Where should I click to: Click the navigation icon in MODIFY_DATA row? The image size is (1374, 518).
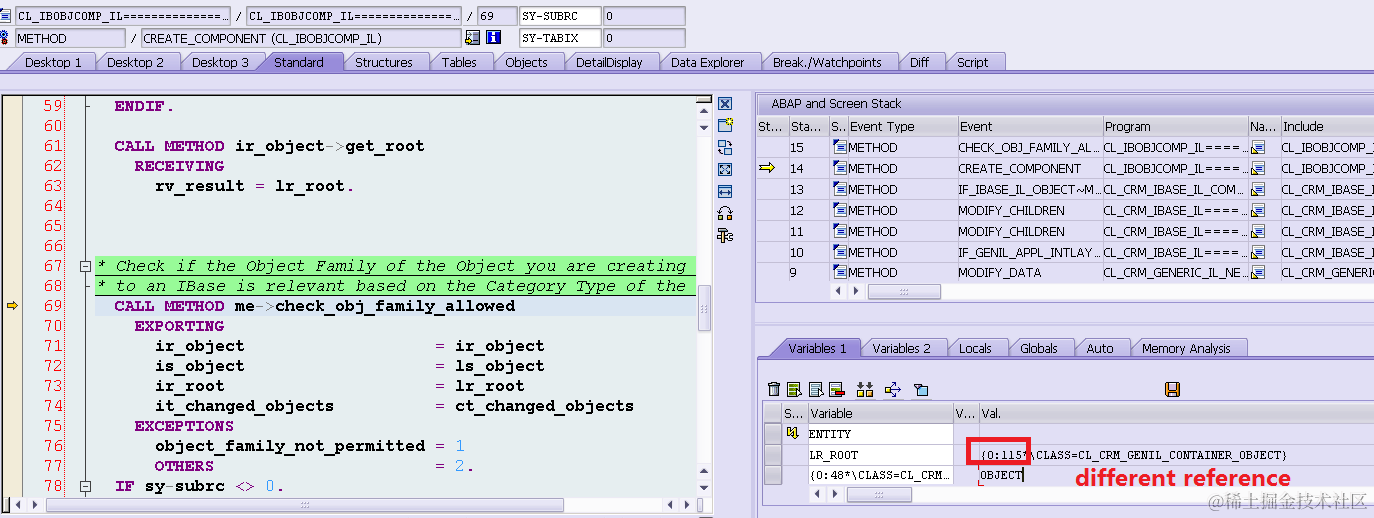coord(1259,272)
